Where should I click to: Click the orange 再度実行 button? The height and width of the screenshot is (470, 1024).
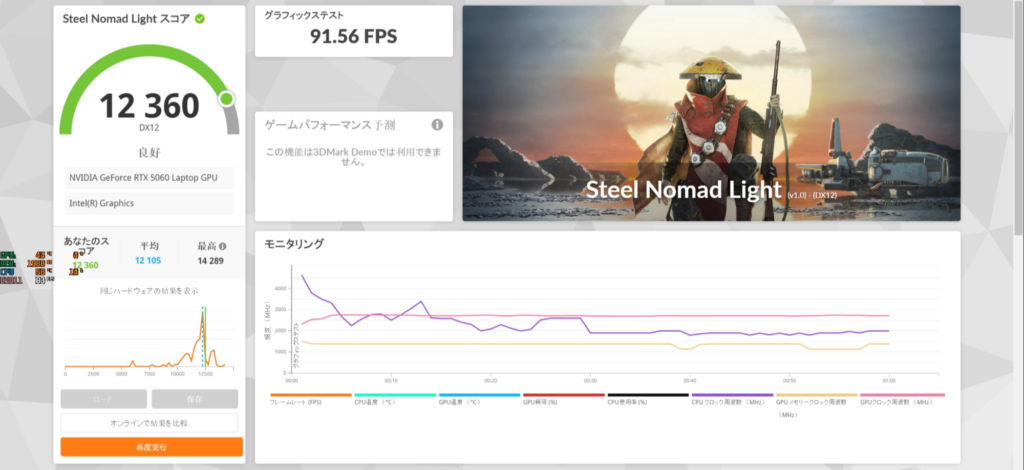[152, 447]
